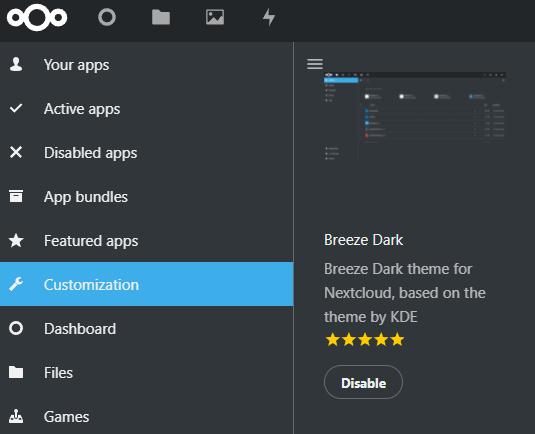Show the Disabled apps list
Image resolution: width=535 pixels, height=434 pixels.
[x=146, y=153]
